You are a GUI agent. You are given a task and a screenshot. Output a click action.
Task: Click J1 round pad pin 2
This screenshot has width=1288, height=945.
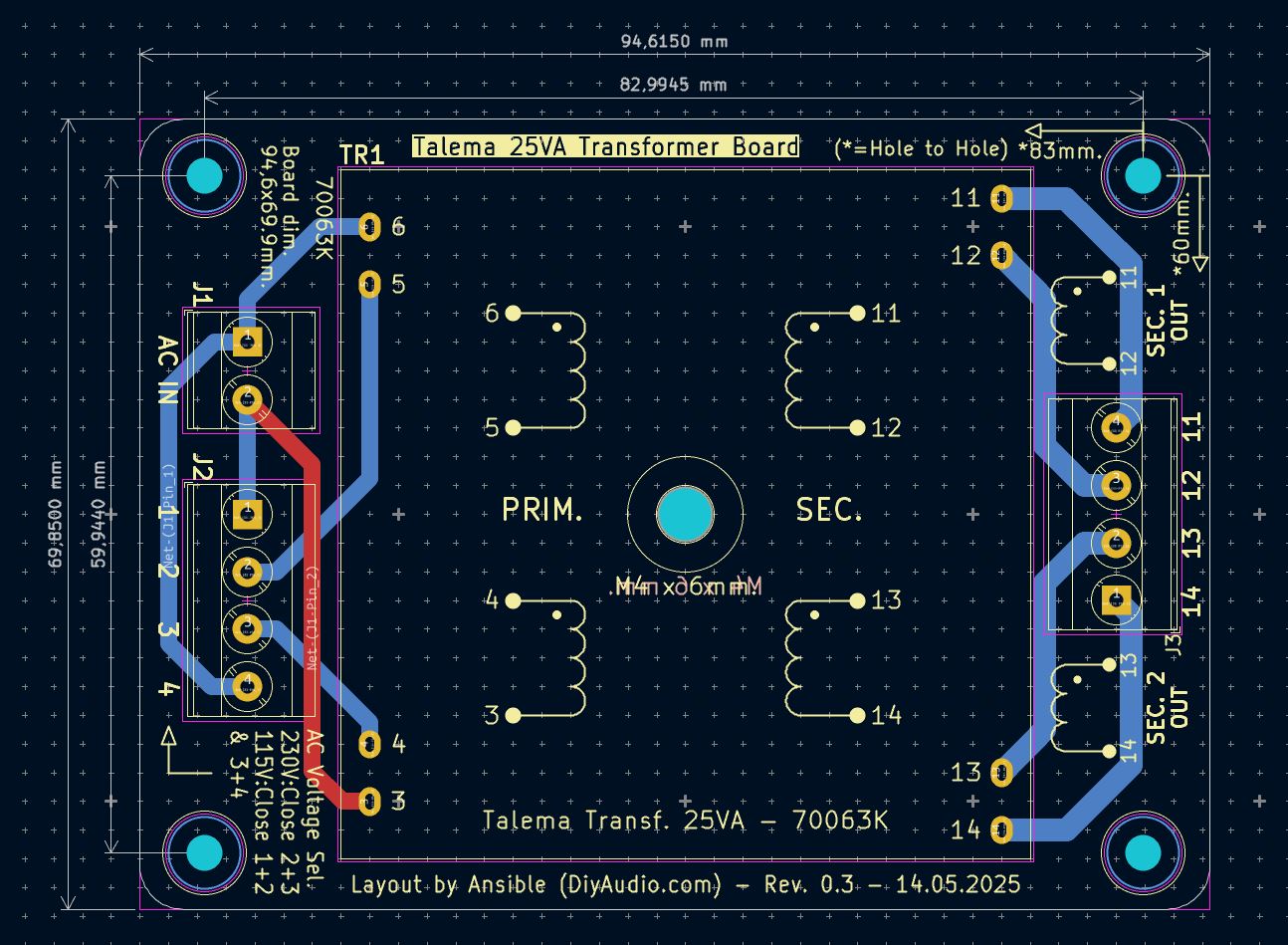point(246,400)
